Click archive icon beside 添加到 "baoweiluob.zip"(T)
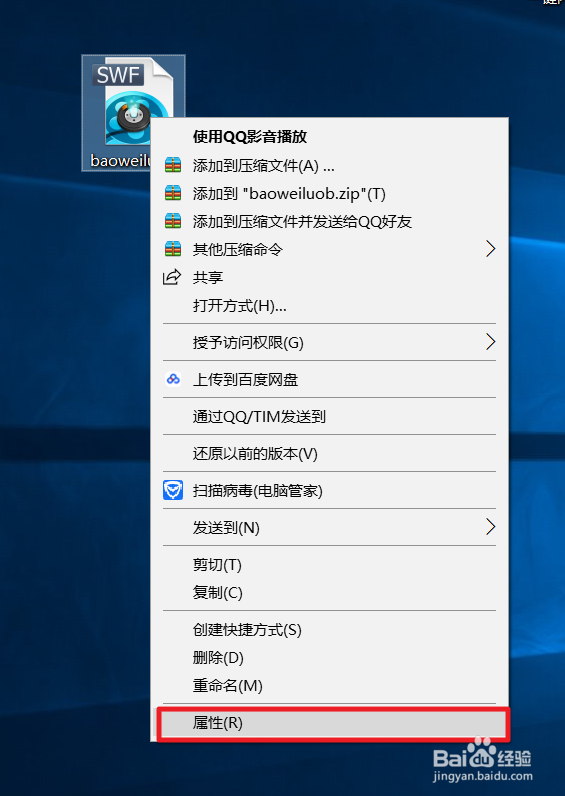This screenshot has height=796, width=565. (x=173, y=193)
